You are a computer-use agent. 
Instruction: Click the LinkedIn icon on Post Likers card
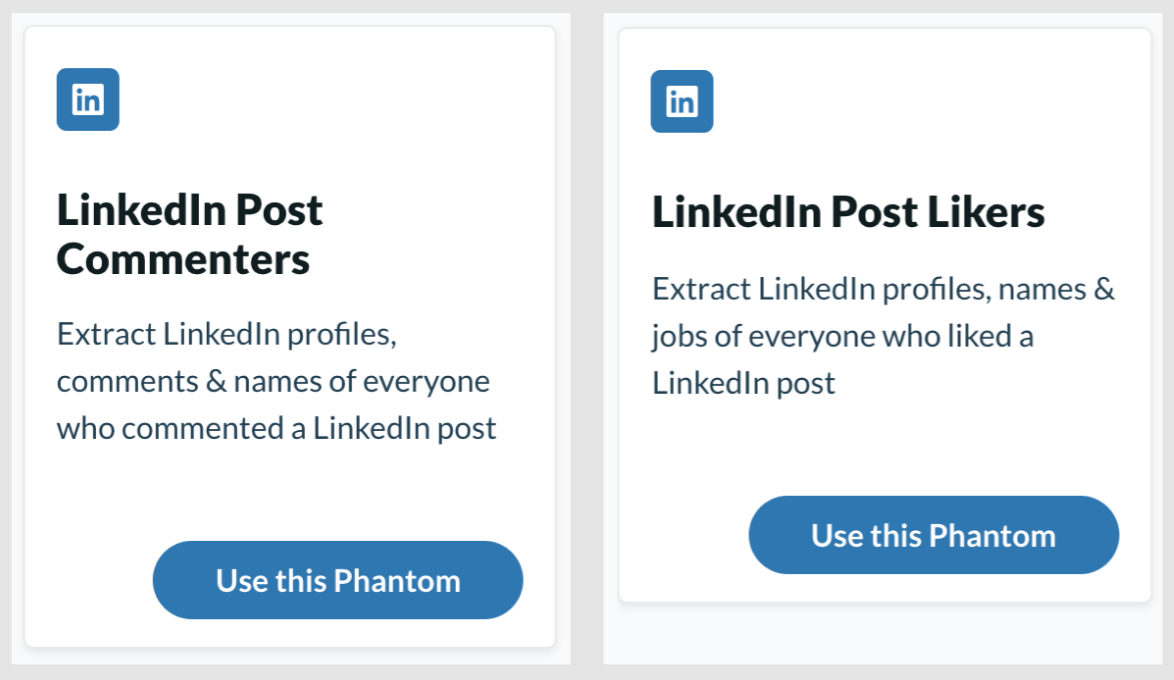pos(682,102)
